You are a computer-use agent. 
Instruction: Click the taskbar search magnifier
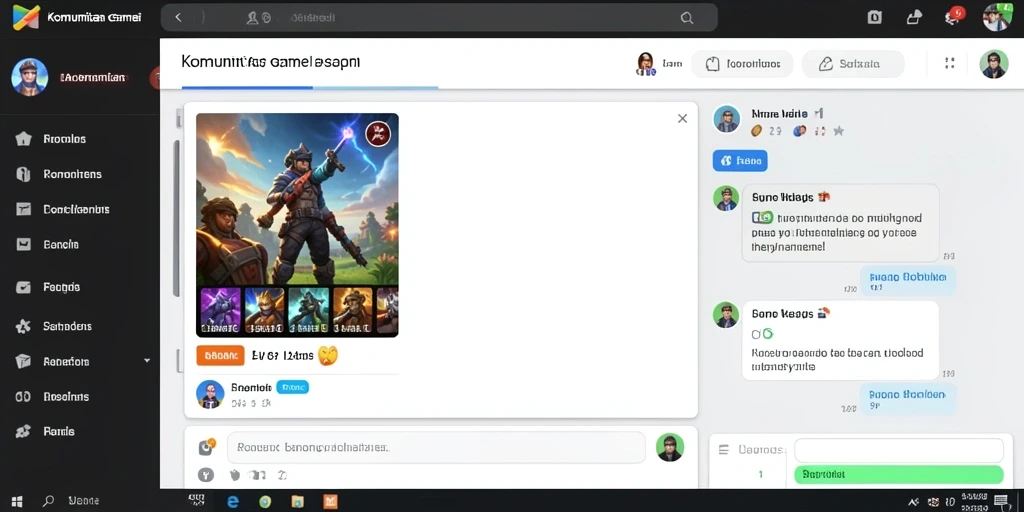click(48, 501)
